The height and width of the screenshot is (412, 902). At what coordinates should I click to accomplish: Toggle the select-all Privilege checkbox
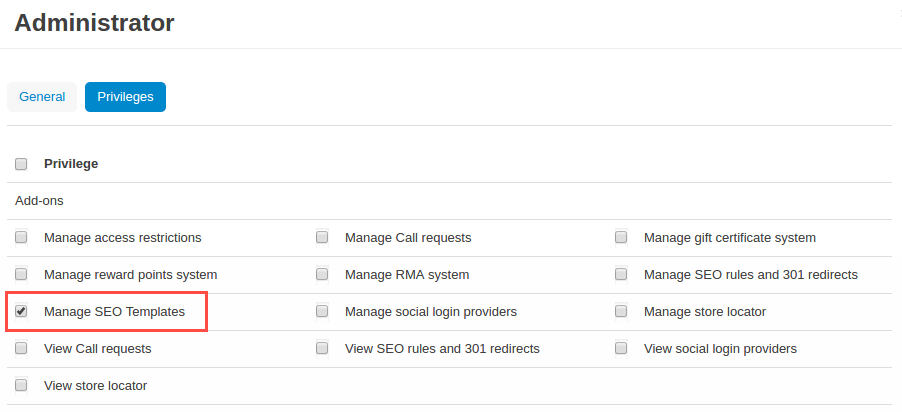click(21, 164)
